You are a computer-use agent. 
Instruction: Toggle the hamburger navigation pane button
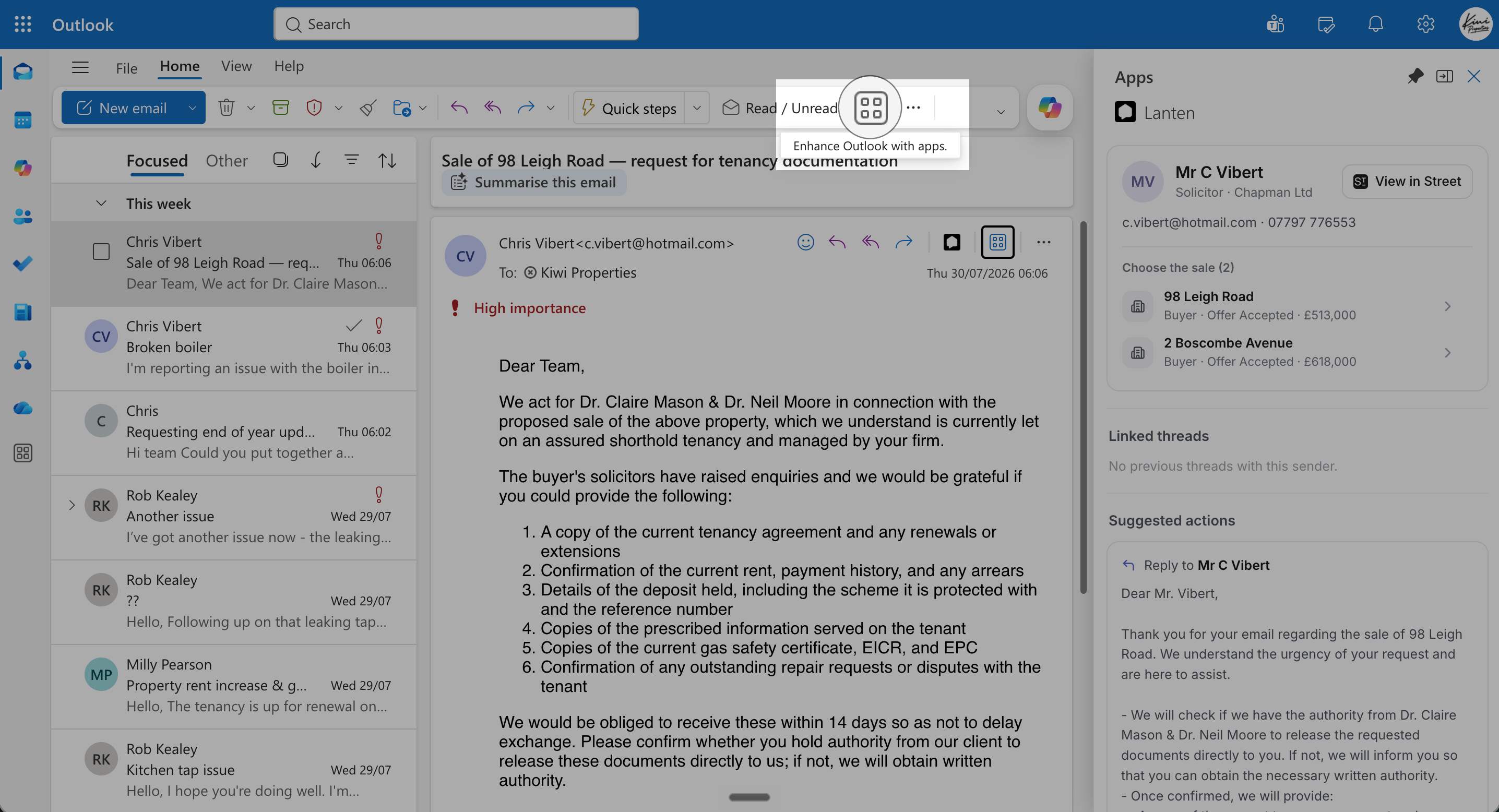(80, 67)
